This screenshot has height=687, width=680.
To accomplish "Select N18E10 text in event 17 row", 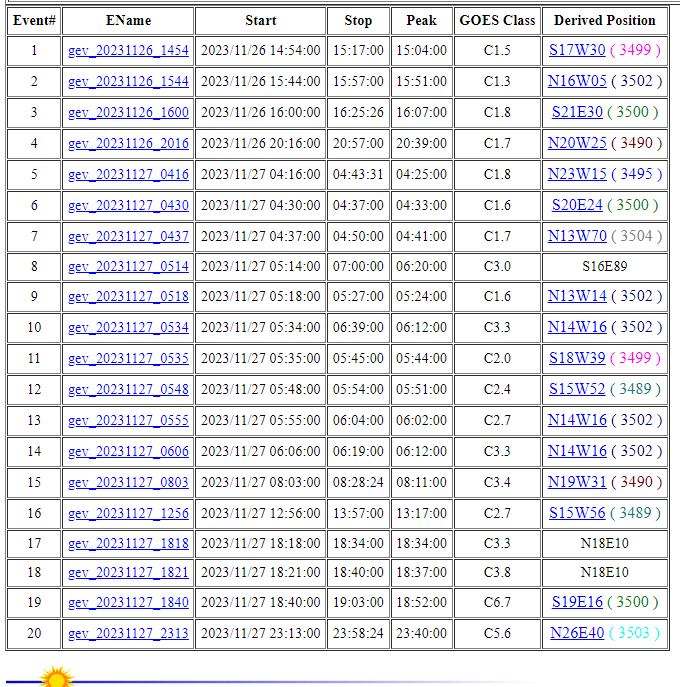I will [605, 544].
